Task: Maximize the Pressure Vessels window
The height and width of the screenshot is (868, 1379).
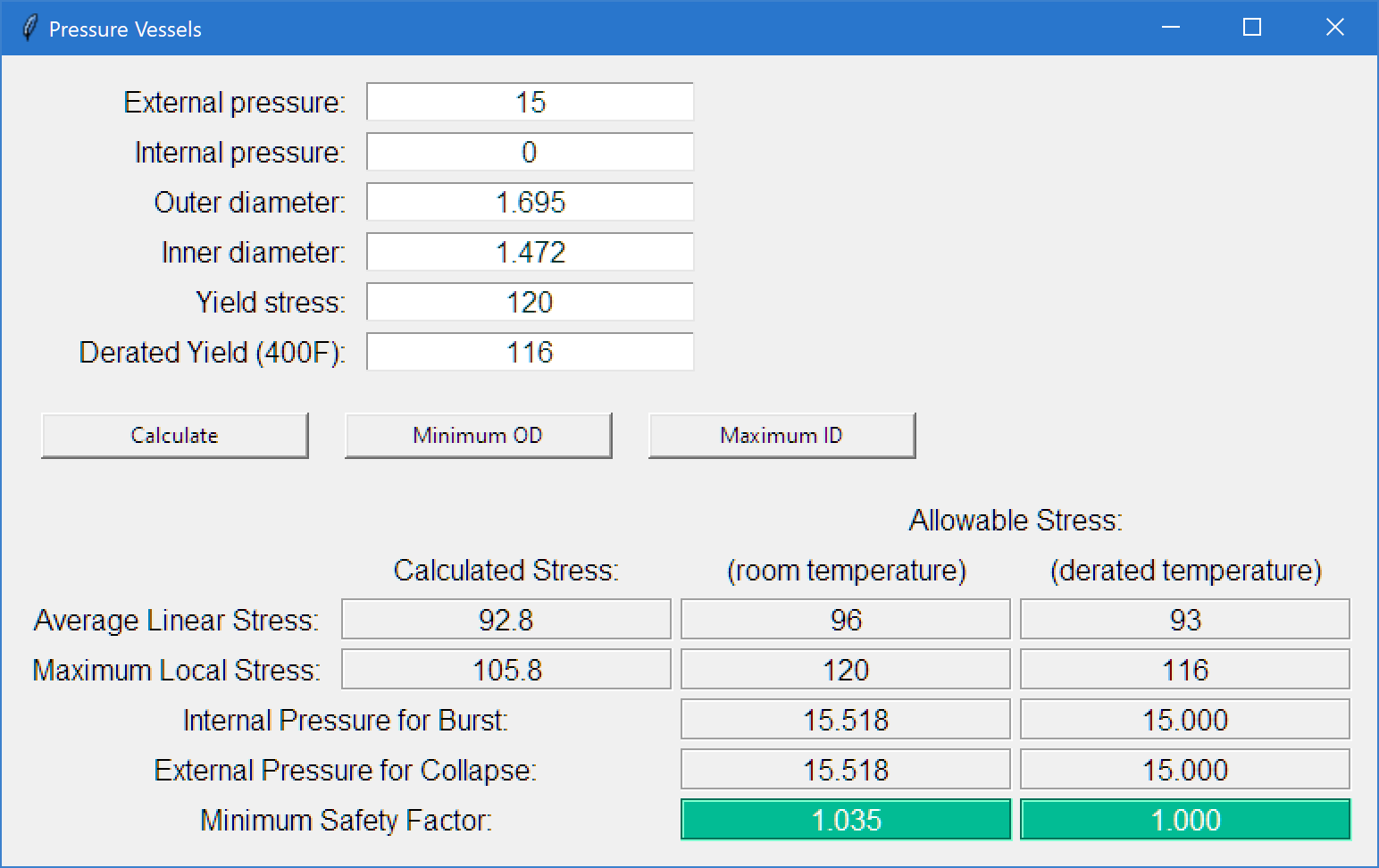Action: click(x=1252, y=28)
